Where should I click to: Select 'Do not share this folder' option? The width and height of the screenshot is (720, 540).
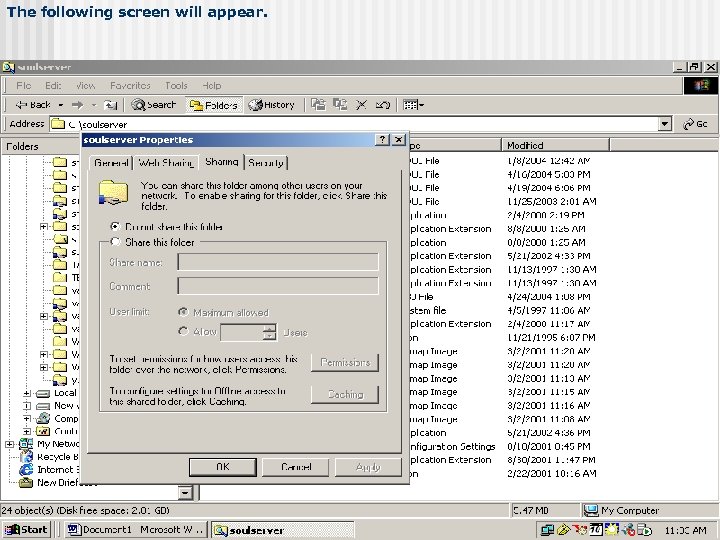pos(116,227)
